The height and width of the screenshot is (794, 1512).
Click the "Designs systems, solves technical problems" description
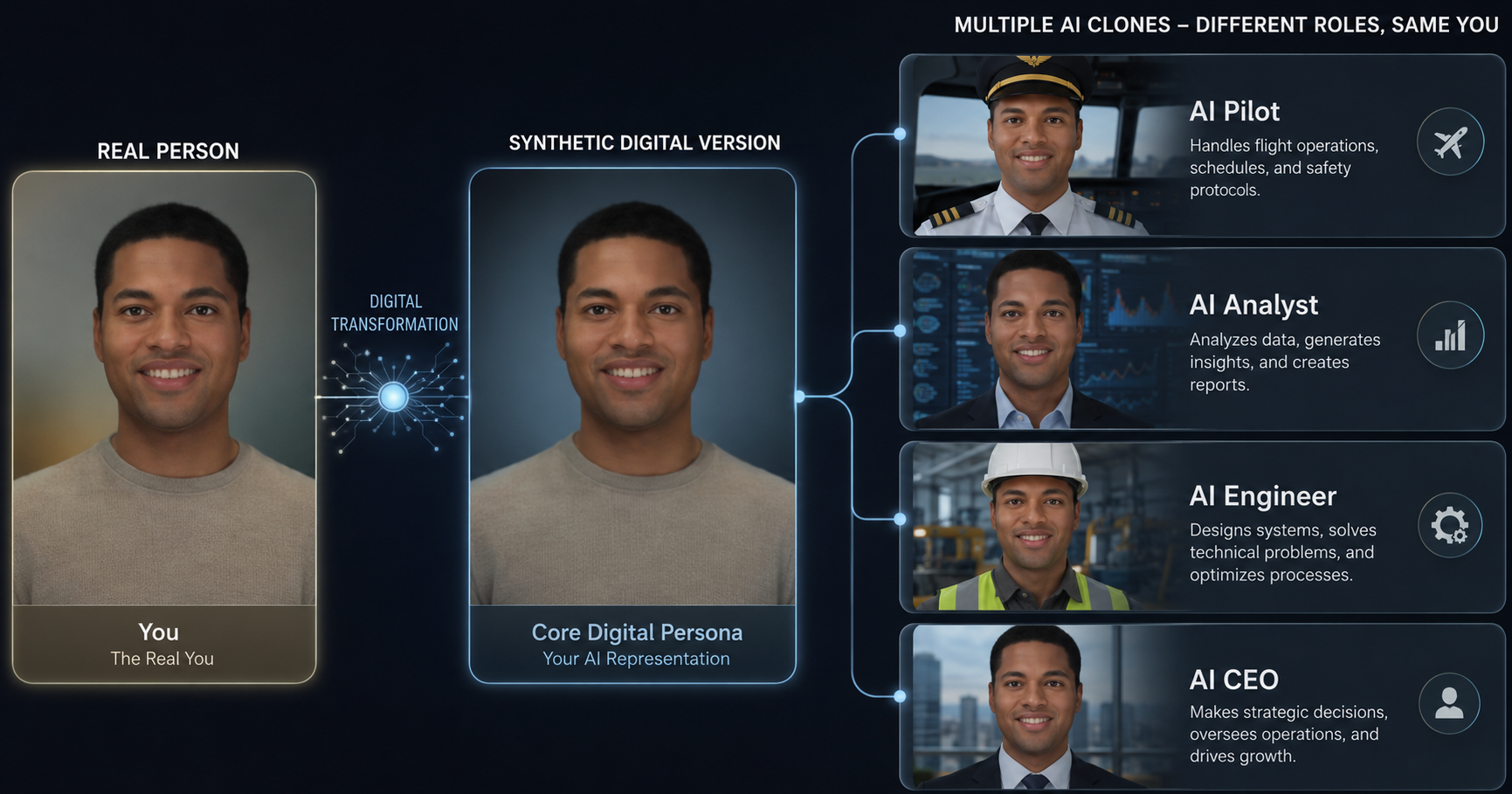coord(1283,552)
